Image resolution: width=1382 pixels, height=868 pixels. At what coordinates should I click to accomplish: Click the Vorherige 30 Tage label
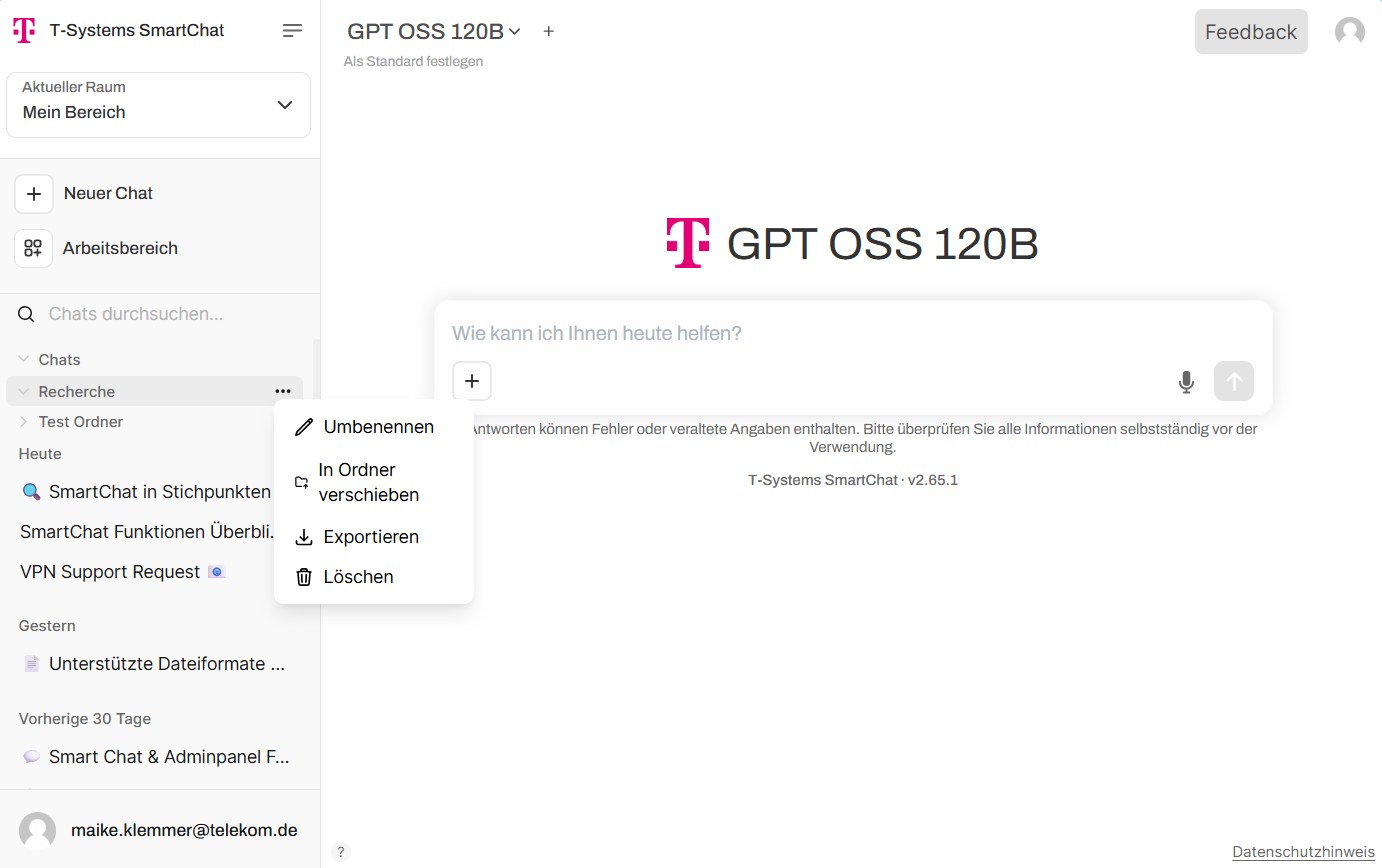tap(85, 719)
